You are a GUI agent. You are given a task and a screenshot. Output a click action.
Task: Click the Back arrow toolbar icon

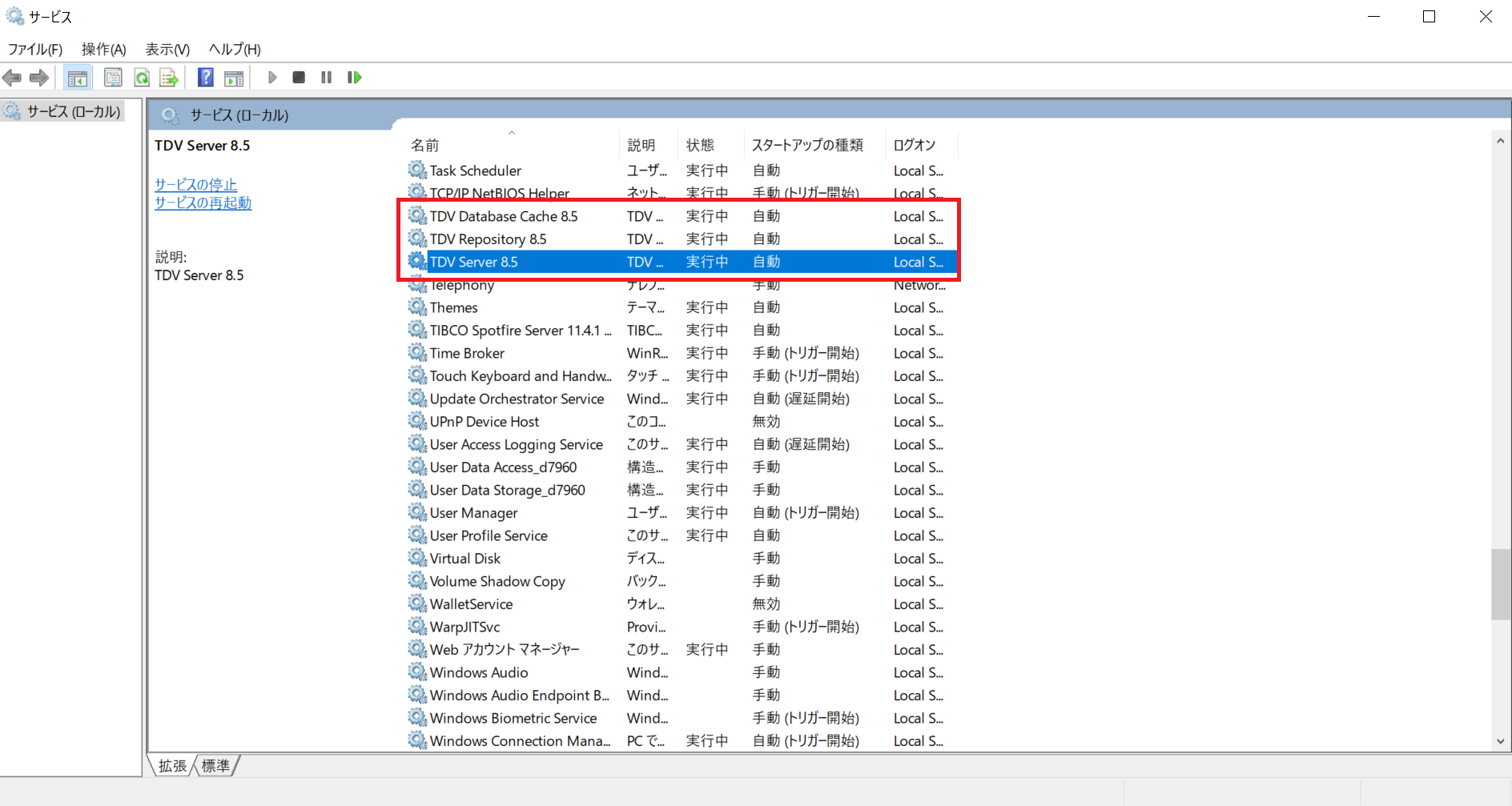(x=12, y=78)
